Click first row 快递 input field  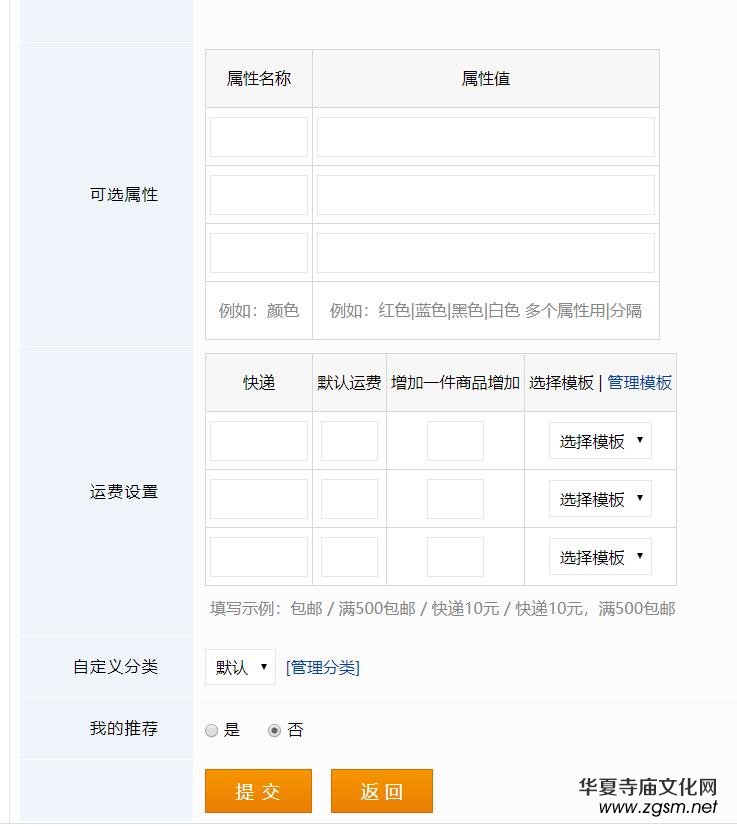coord(259,441)
